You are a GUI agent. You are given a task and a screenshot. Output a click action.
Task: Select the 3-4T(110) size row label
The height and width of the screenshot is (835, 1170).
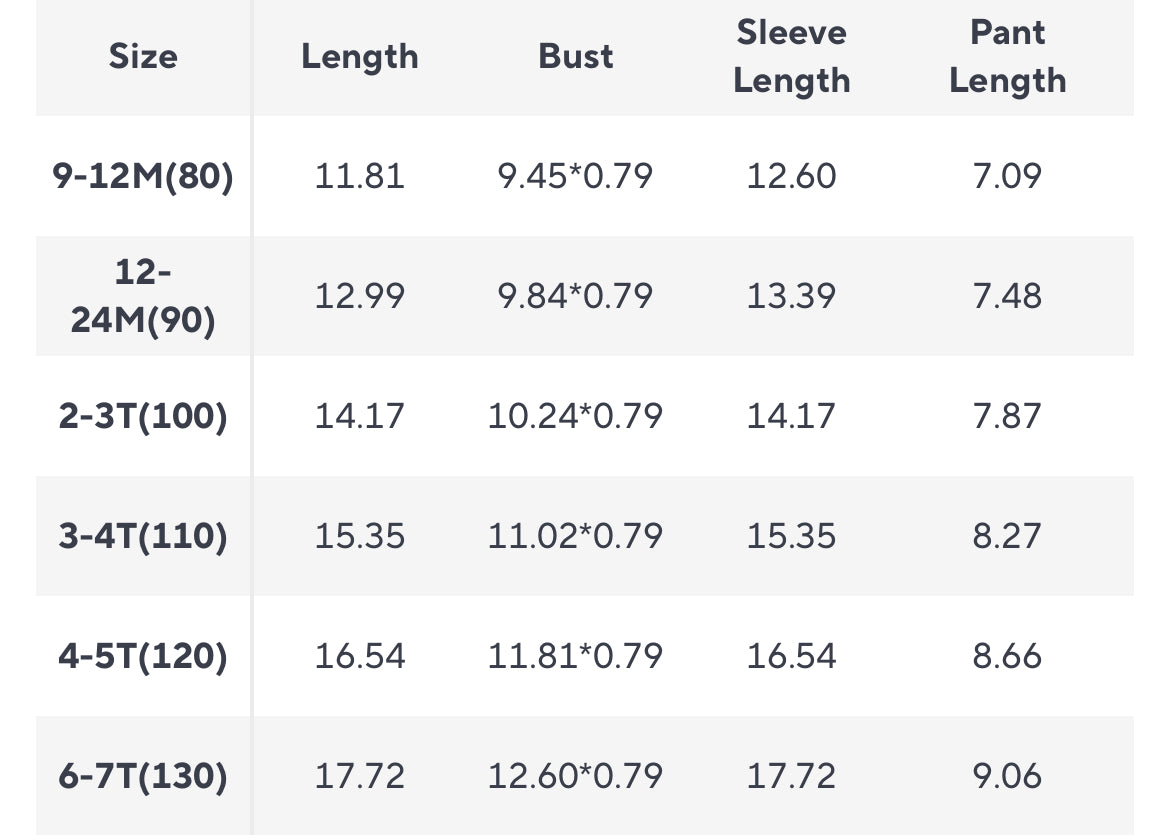click(143, 536)
